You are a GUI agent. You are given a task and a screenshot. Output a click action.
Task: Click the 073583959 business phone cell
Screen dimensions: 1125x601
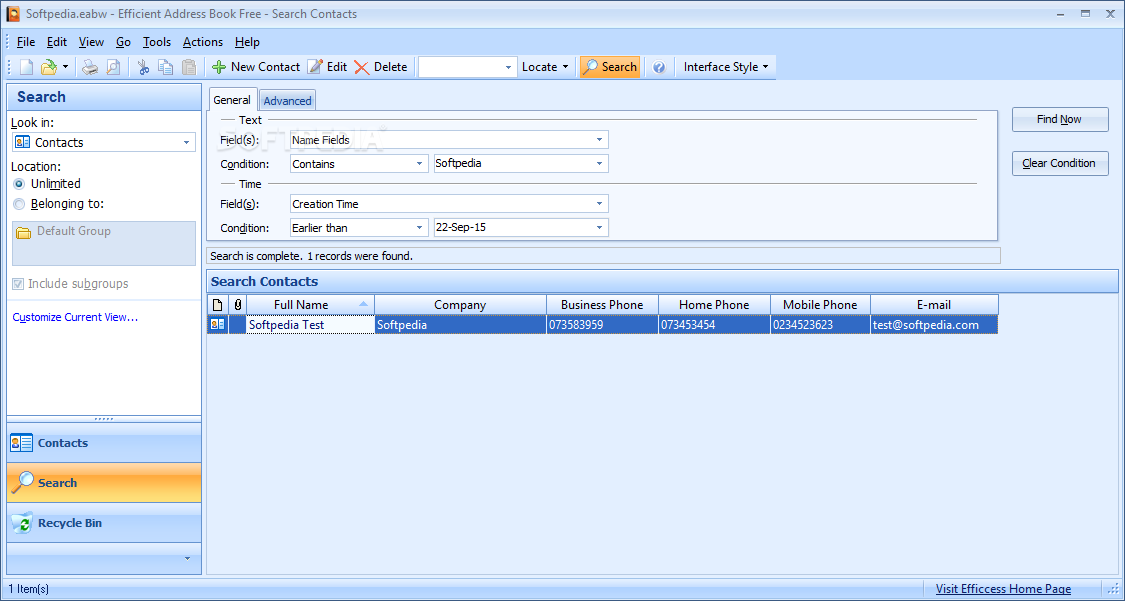(603, 325)
